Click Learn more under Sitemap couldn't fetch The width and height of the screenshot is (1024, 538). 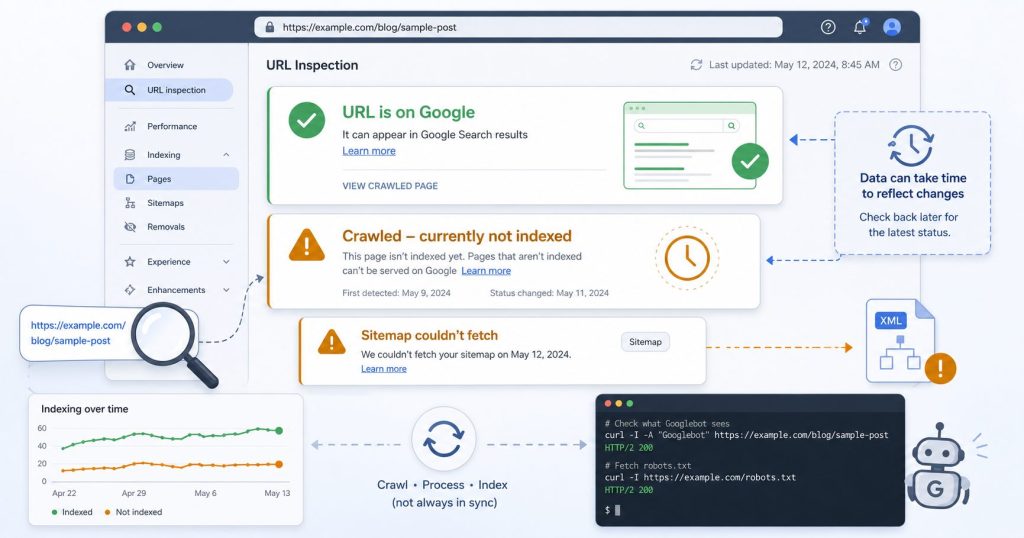pyautogui.click(x=384, y=369)
